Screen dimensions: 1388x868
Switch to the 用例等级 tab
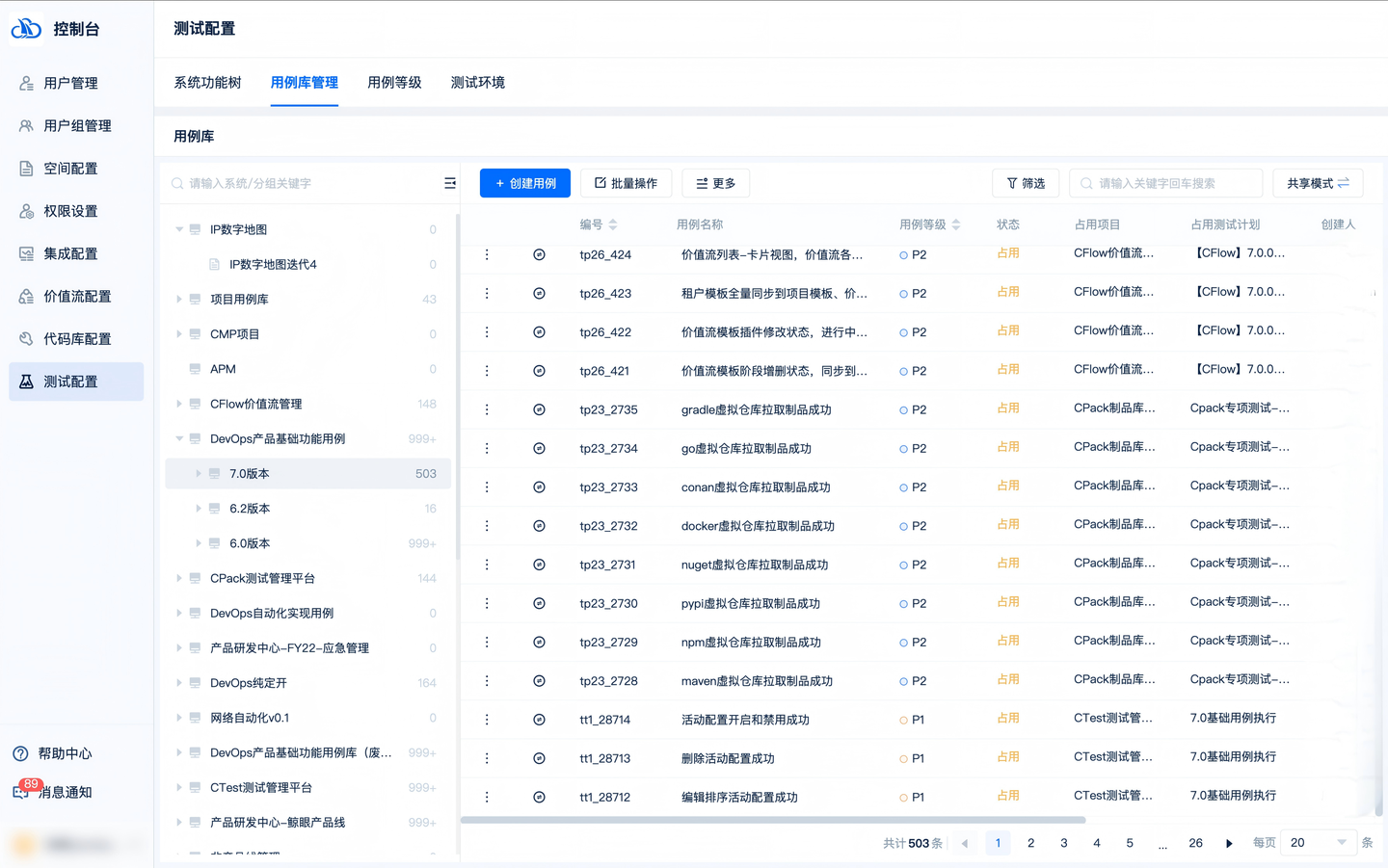pyautogui.click(x=395, y=83)
